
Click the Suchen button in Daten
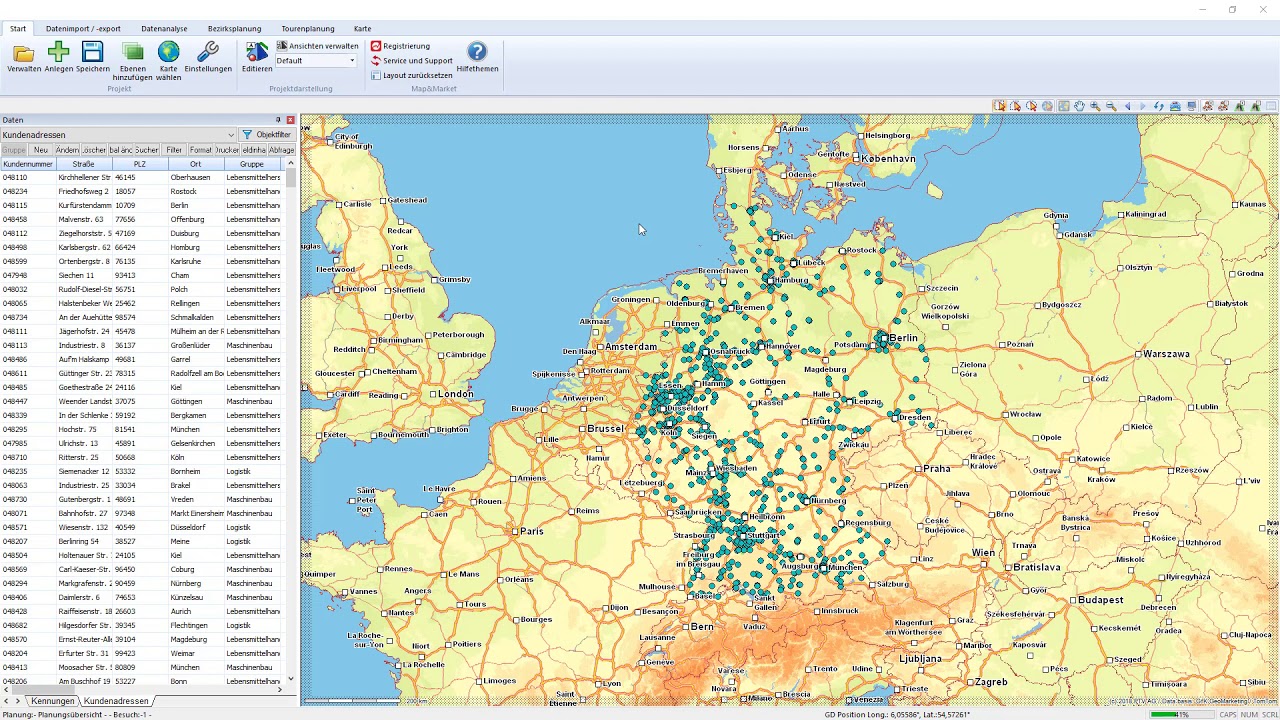click(x=147, y=150)
